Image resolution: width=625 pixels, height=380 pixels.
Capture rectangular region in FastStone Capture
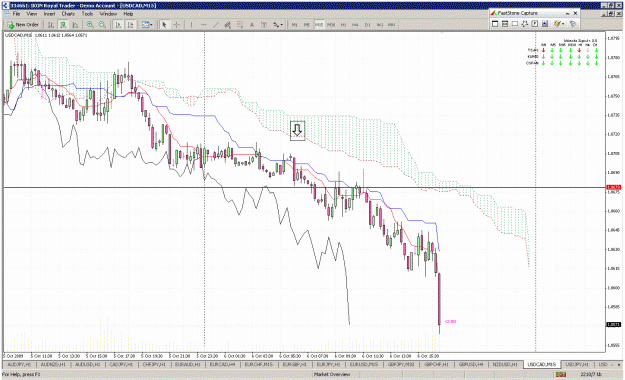pos(515,24)
